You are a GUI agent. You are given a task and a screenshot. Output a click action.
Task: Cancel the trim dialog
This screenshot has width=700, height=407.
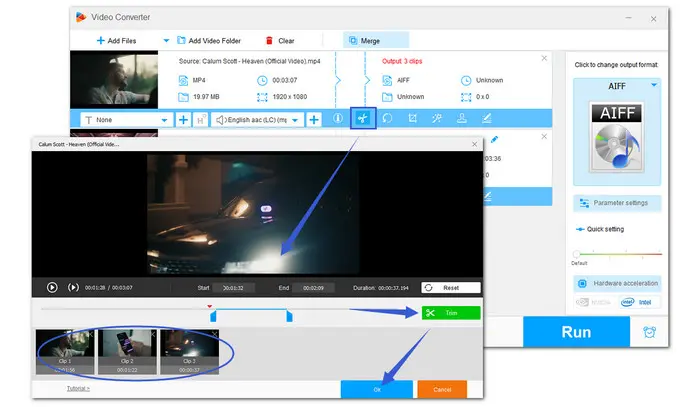(x=442, y=389)
